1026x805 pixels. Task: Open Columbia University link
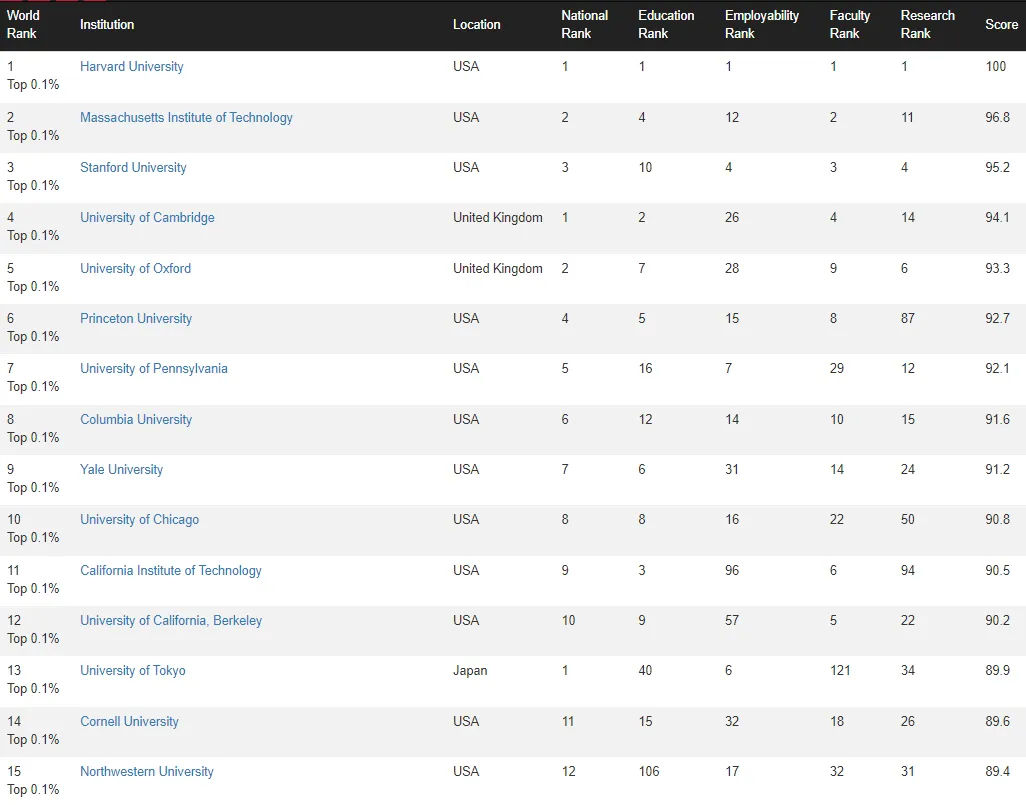(136, 420)
